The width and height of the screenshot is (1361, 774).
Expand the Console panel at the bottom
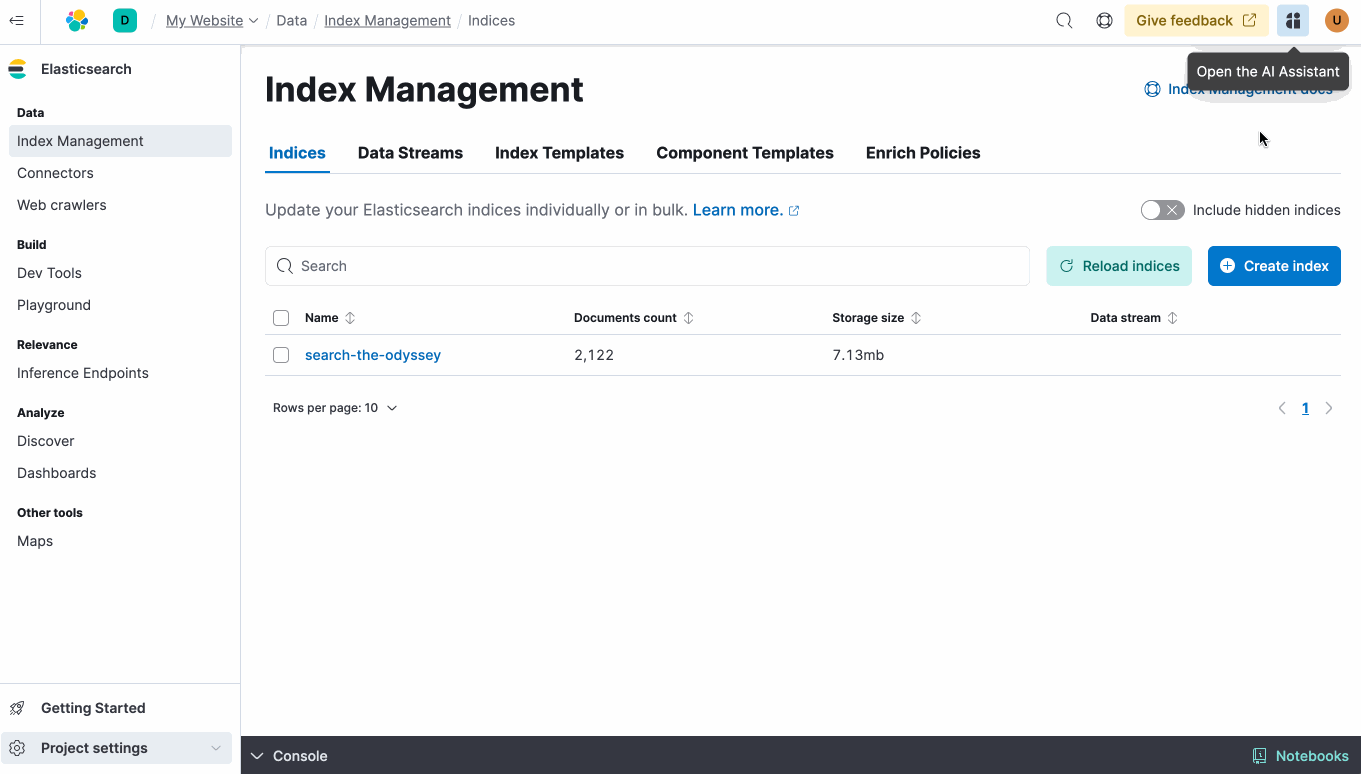click(x=288, y=755)
